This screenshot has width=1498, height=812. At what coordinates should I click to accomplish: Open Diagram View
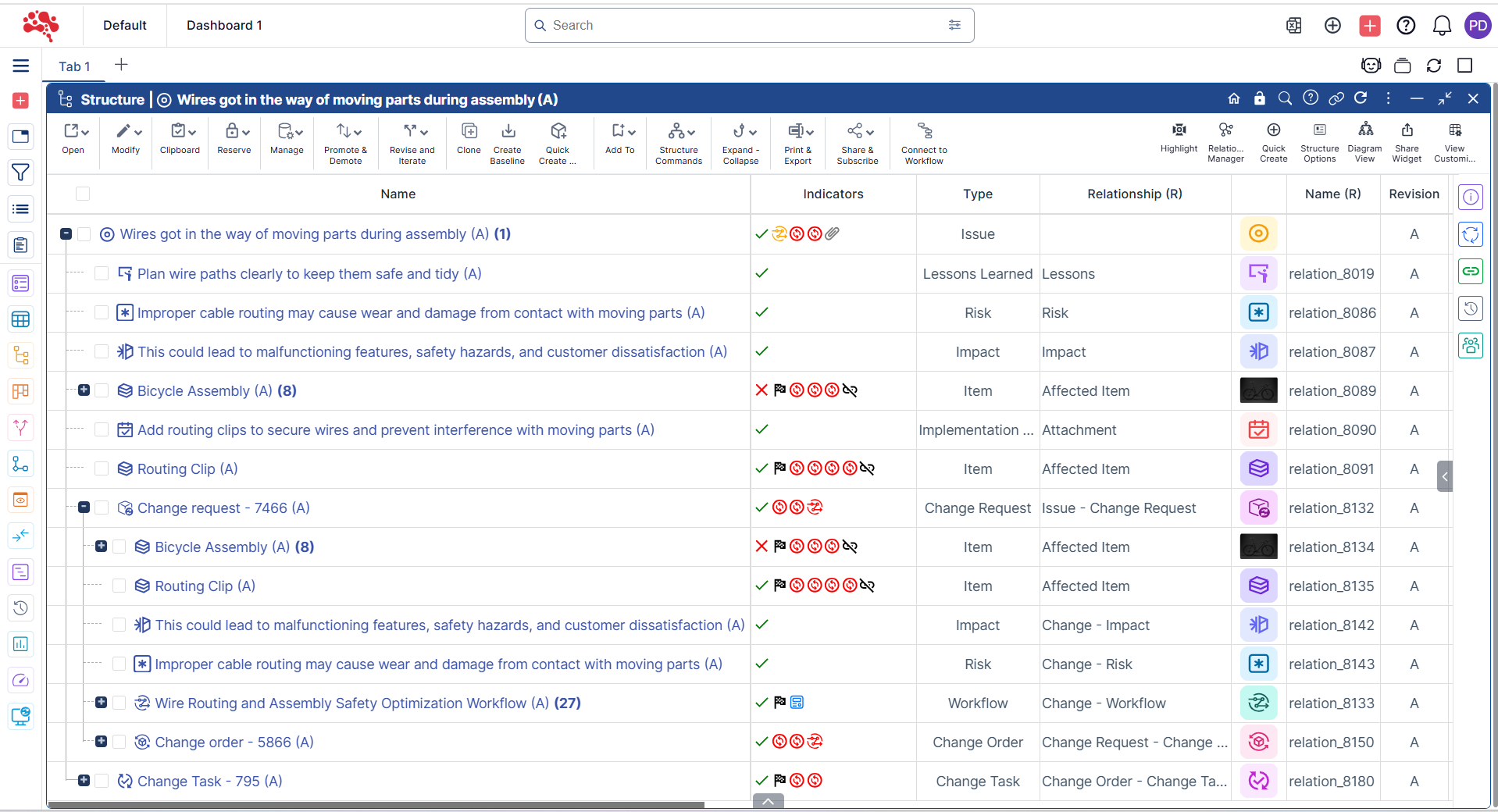[1364, 130]
